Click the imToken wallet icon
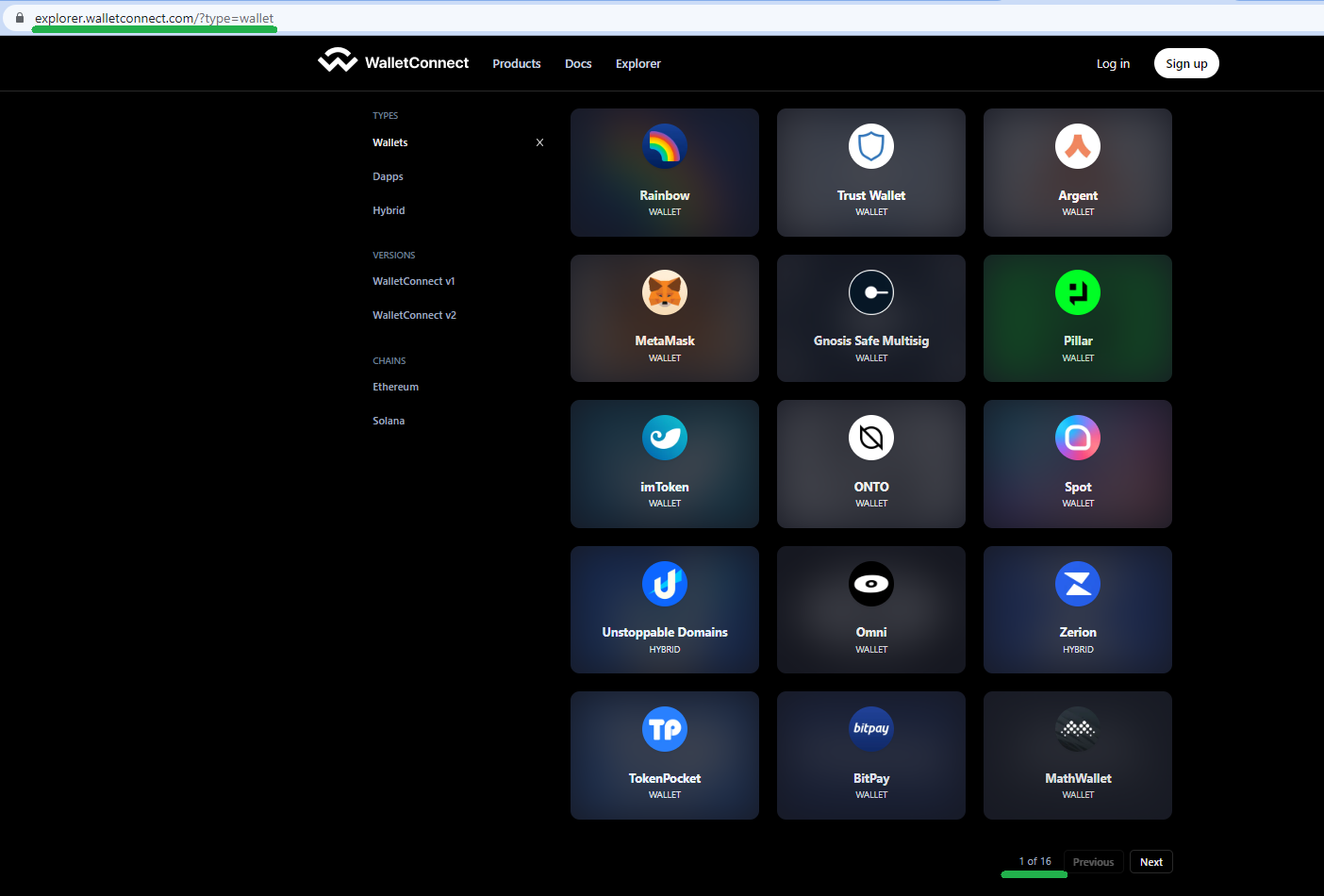1324x896 pixels. click(x=665, y=438)
